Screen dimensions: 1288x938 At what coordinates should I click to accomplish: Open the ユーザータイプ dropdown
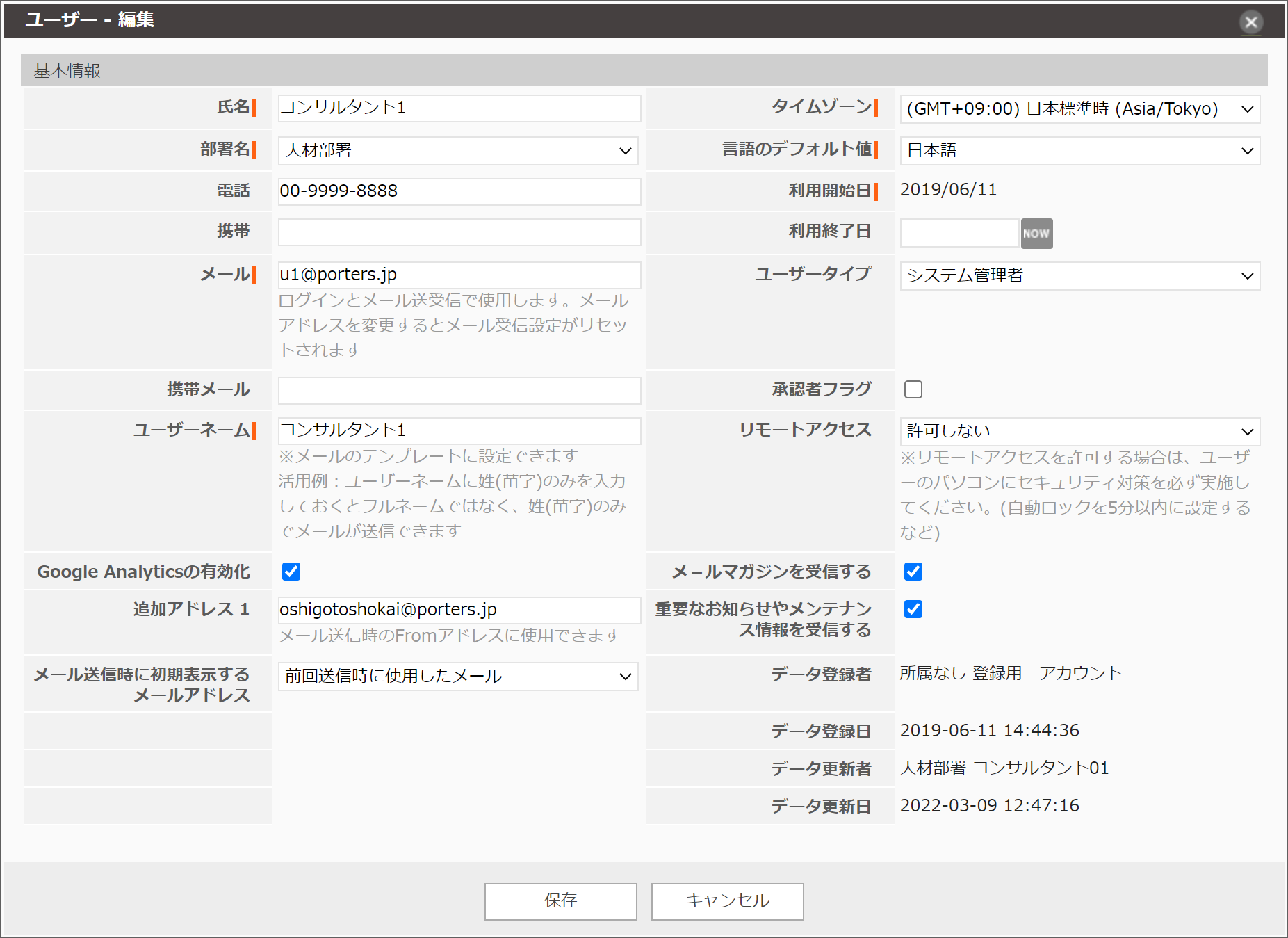click(x=1079, y=276)
